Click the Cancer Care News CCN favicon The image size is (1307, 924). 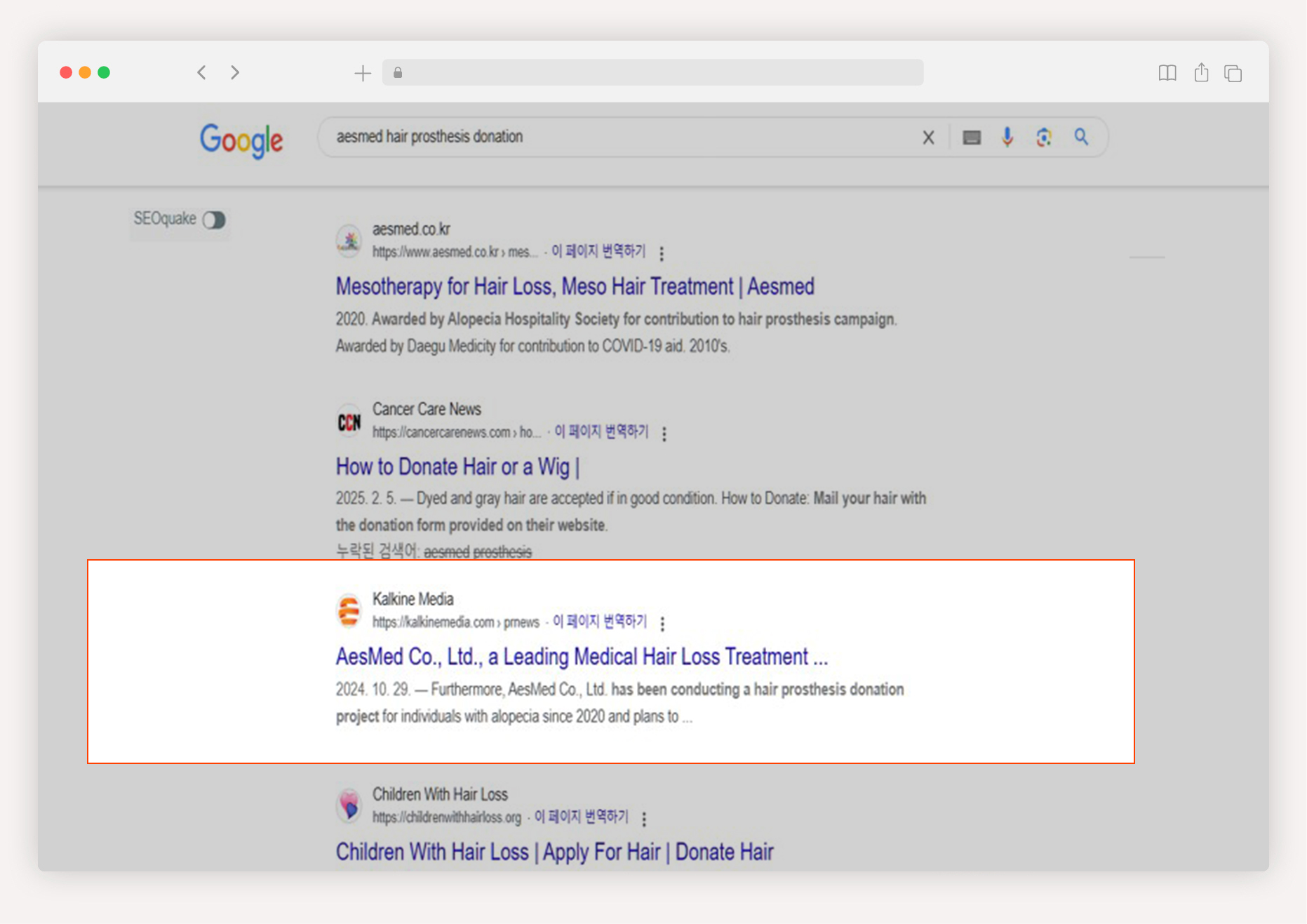(x=349, y=422)
